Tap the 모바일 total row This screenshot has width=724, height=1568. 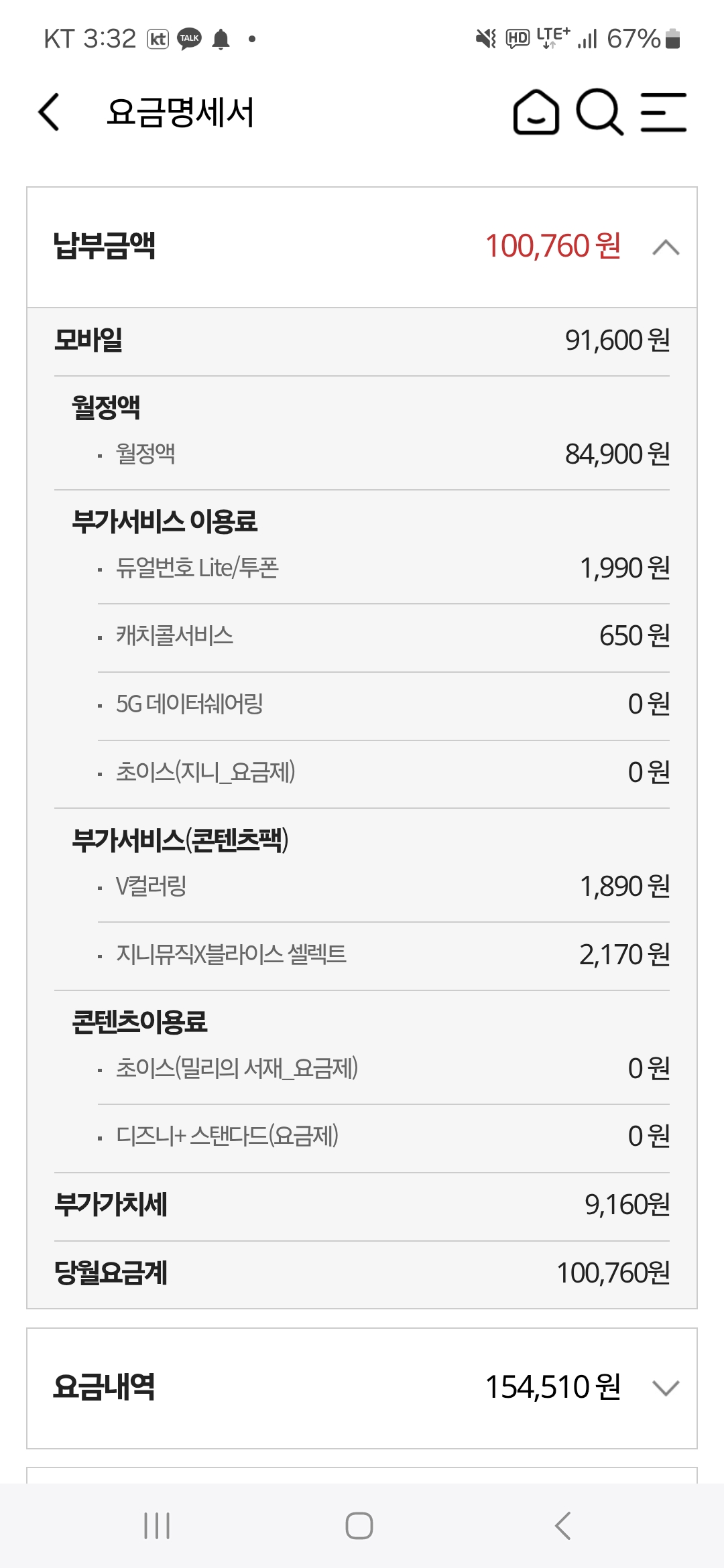click(x=362, y=340)
